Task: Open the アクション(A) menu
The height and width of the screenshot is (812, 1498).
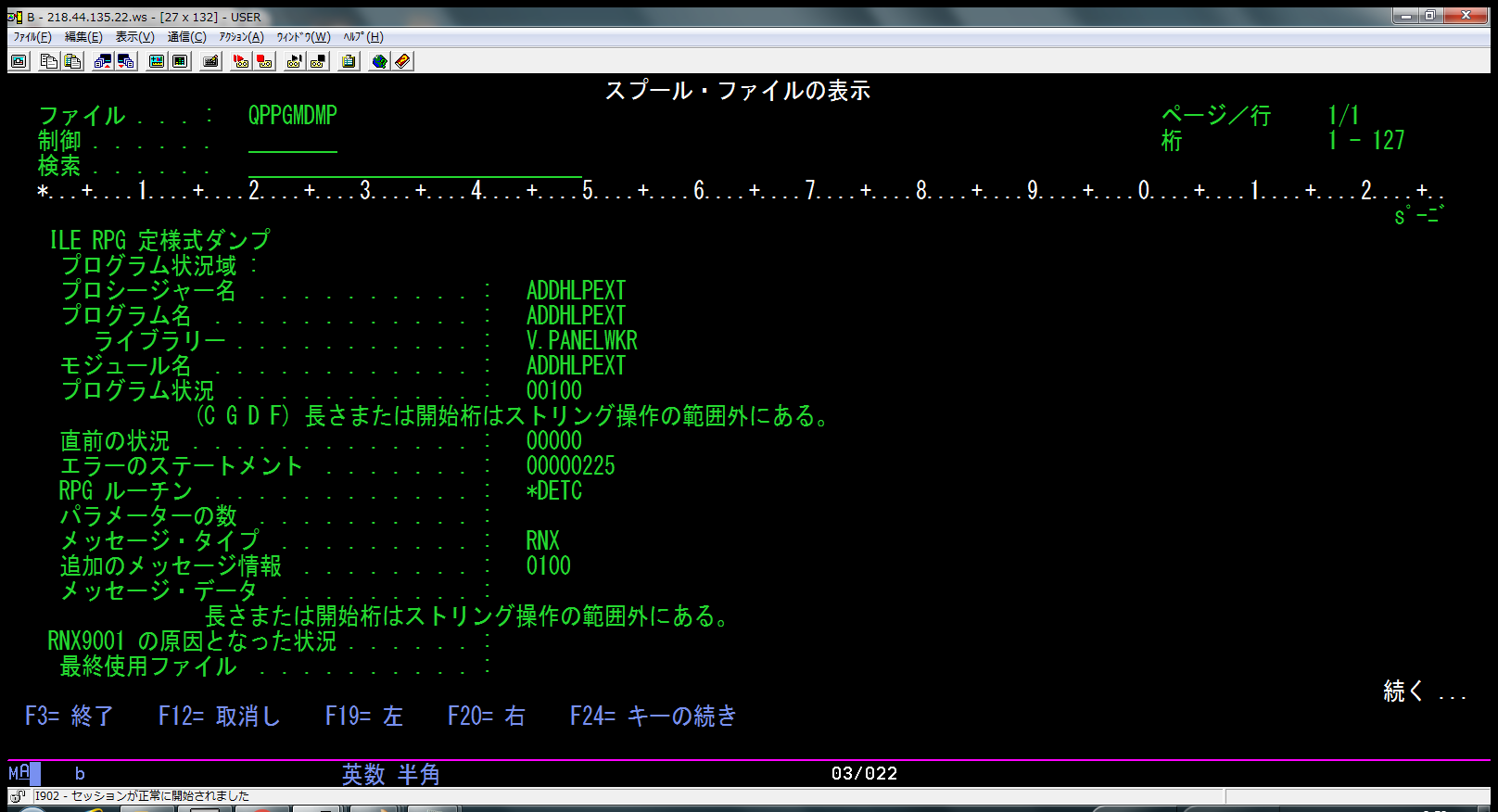Action: 241,37
